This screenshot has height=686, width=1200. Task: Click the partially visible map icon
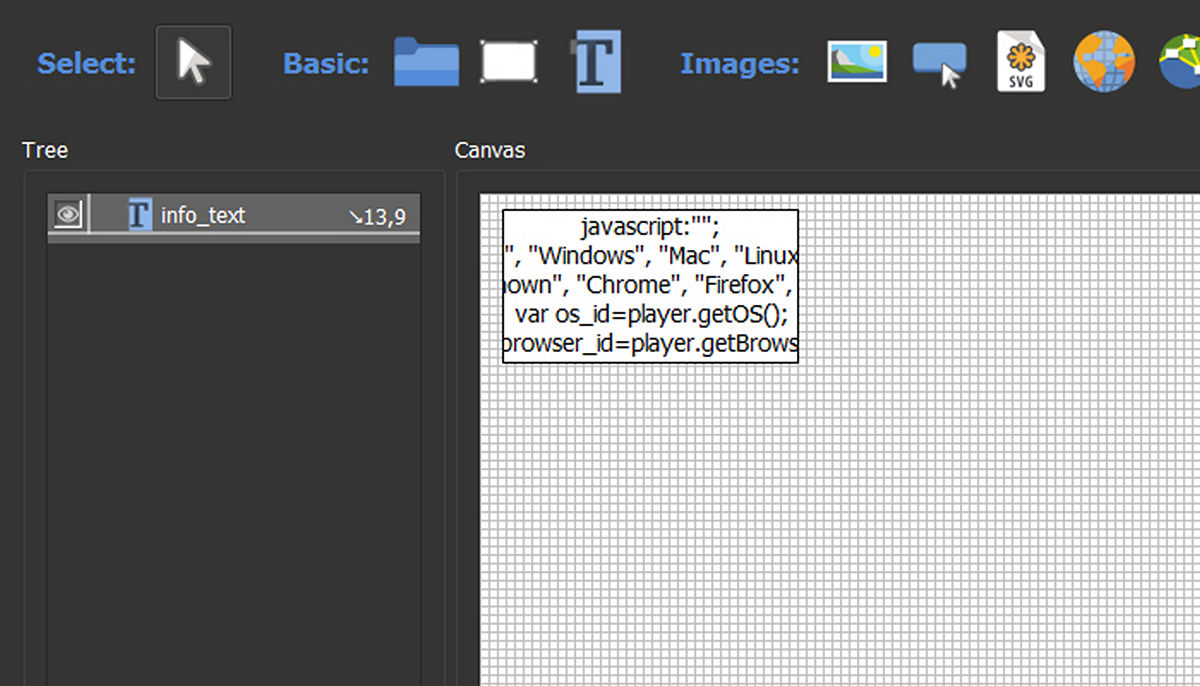click(1181, 62)
